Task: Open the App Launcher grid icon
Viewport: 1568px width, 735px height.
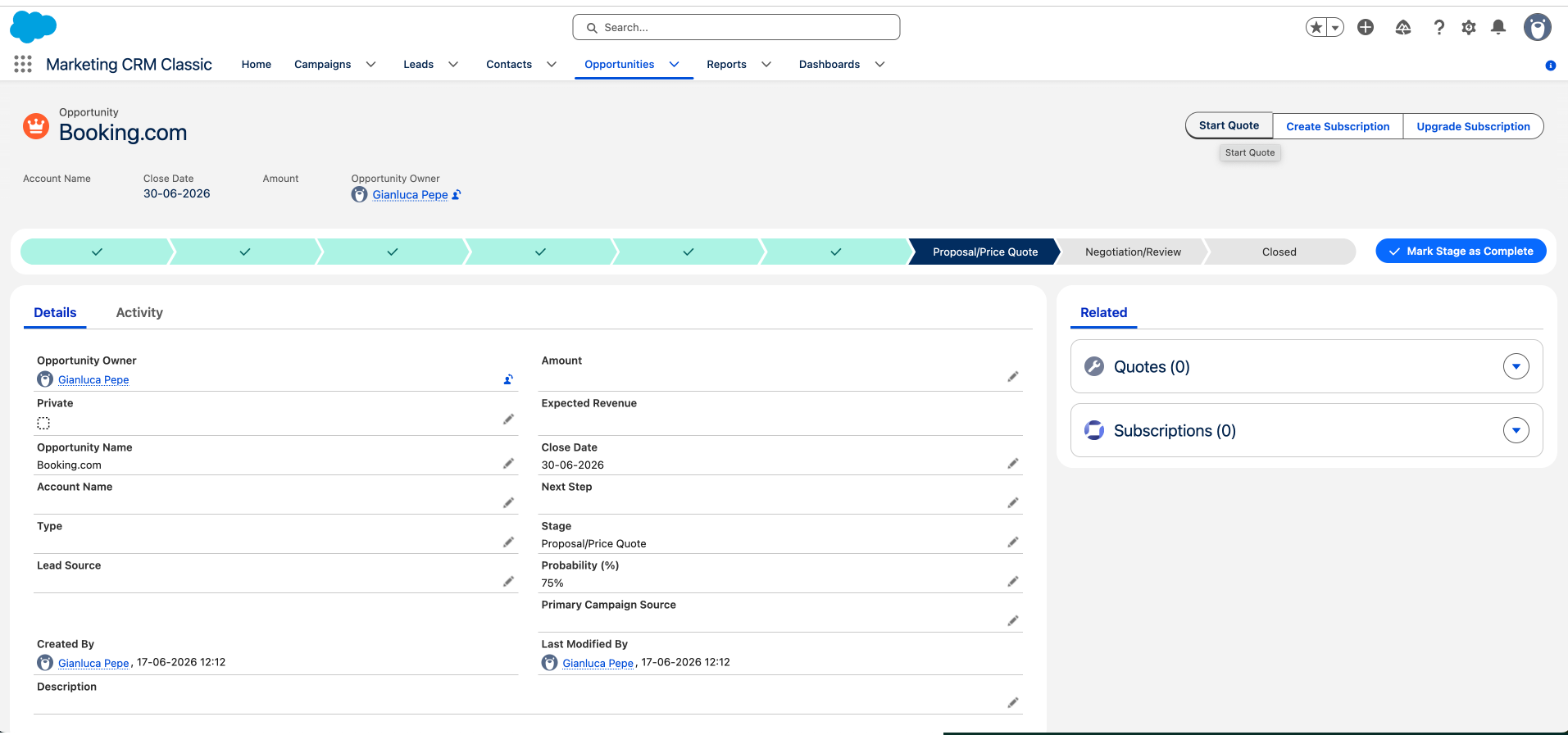Action: [x=23, y=64]
